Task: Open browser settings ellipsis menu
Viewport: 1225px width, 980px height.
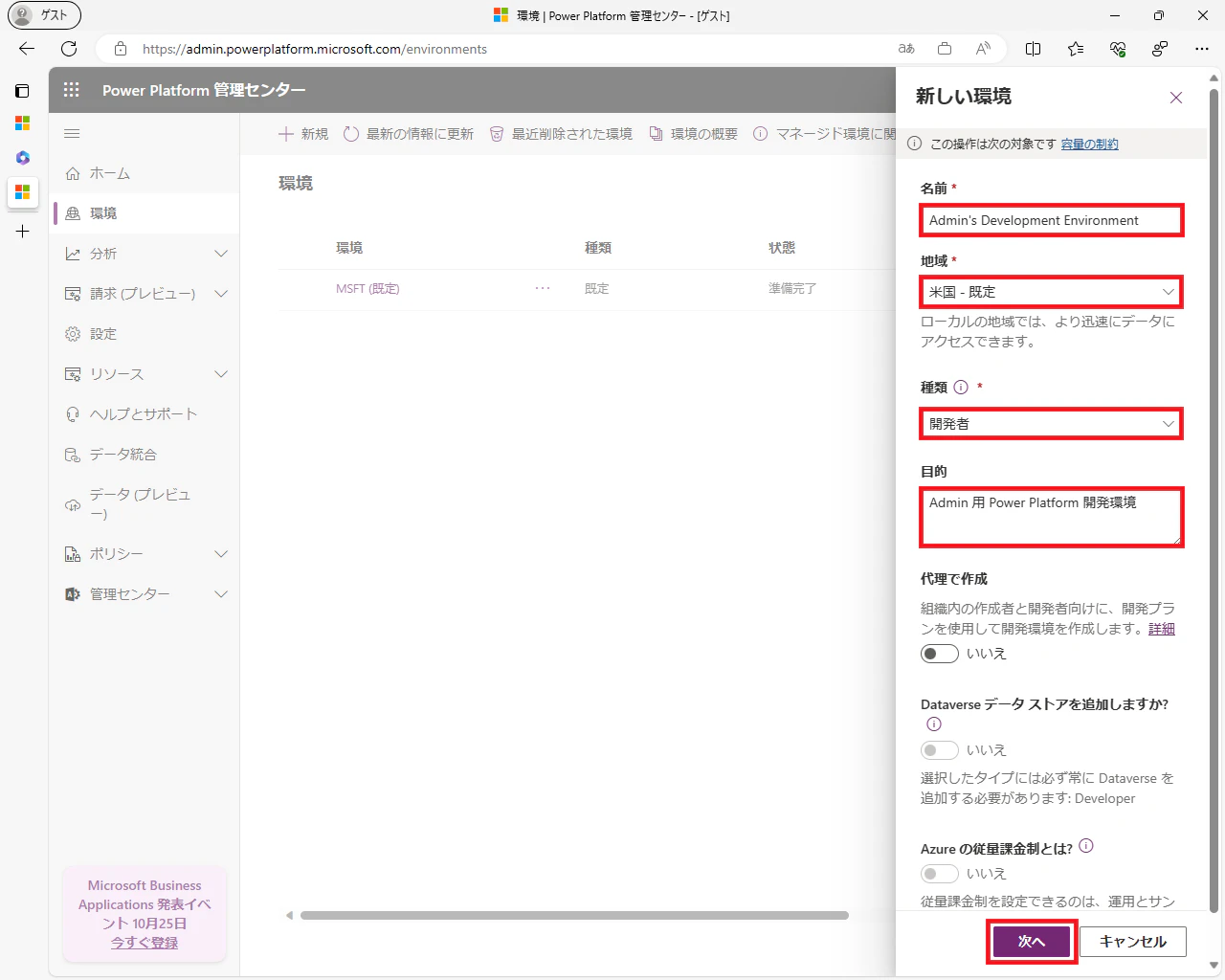Action: coord(1202,49)
